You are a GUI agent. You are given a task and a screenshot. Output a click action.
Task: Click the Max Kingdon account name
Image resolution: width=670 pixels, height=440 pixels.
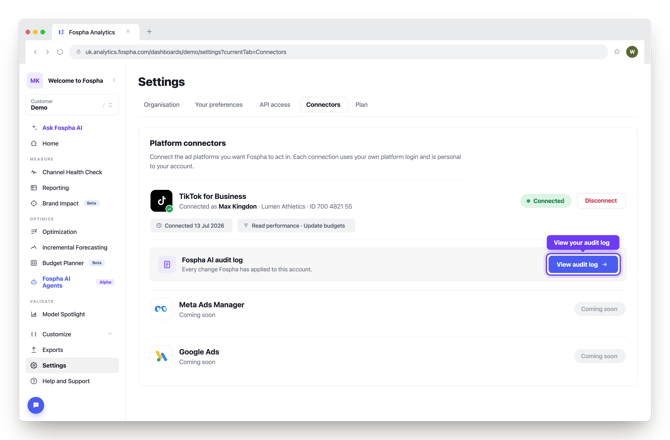[x=238, y=206]
